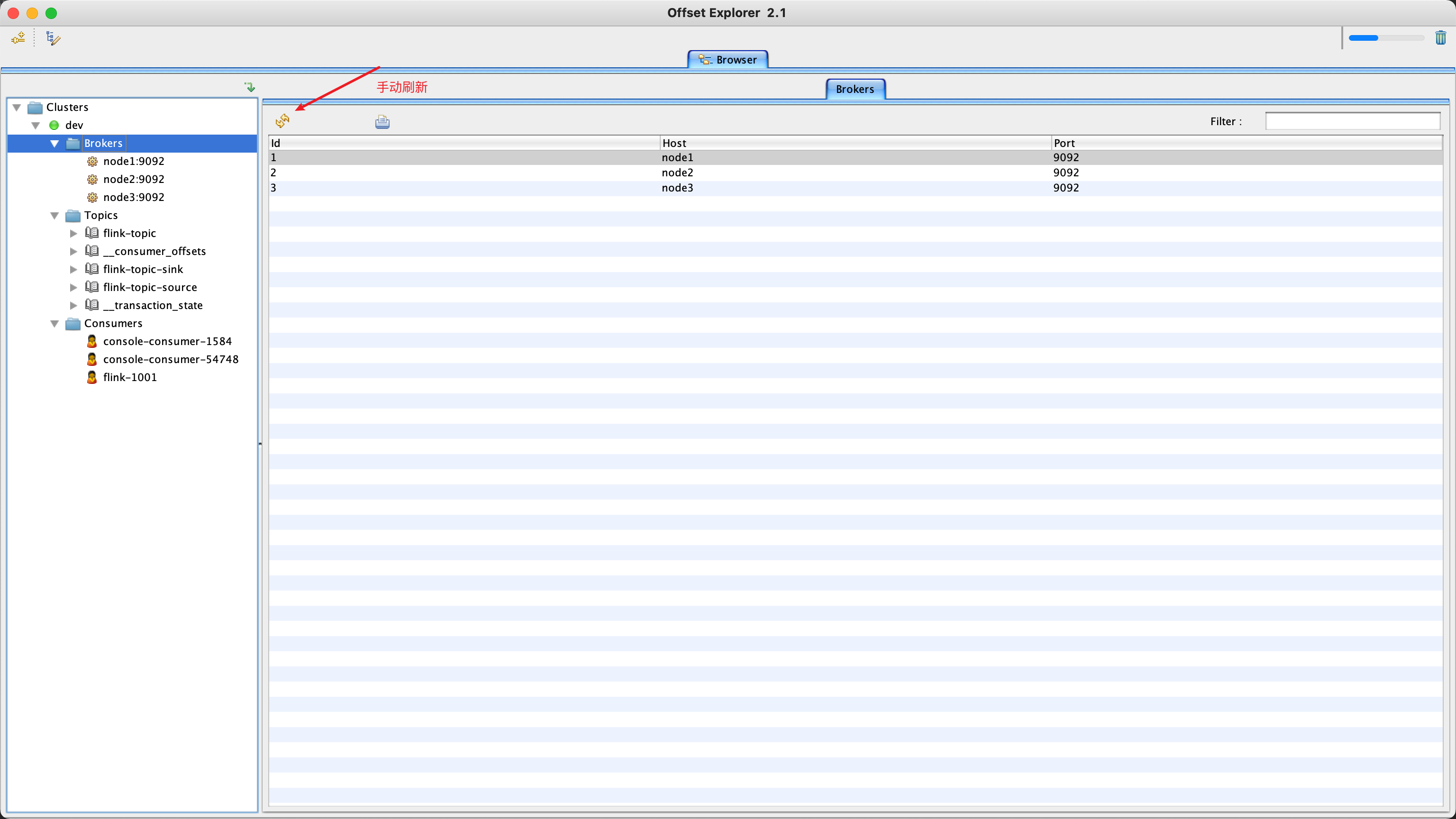This screenshot has width=1456, height=819.
Task: Collapse the Clusters root node
Action: [17, 107]
